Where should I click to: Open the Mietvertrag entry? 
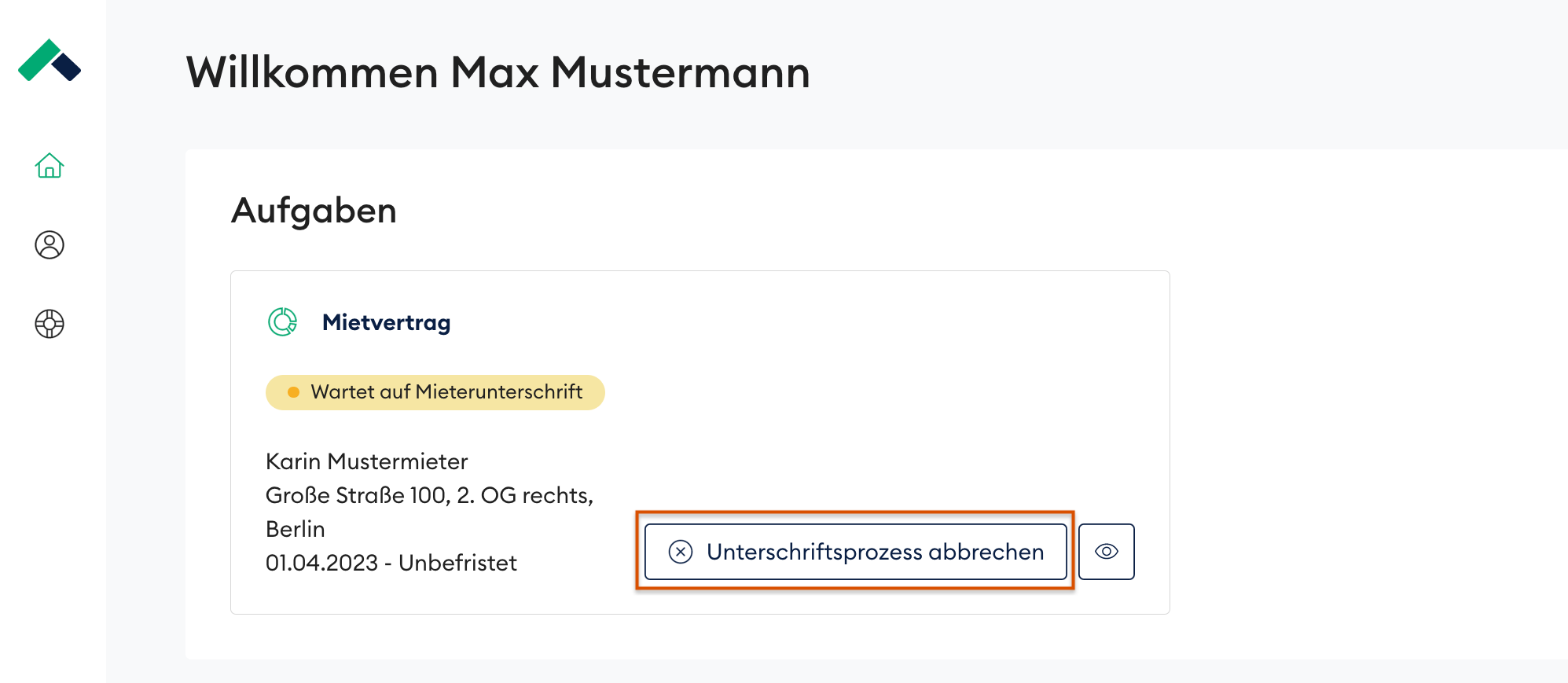click(x=386, y=321)
